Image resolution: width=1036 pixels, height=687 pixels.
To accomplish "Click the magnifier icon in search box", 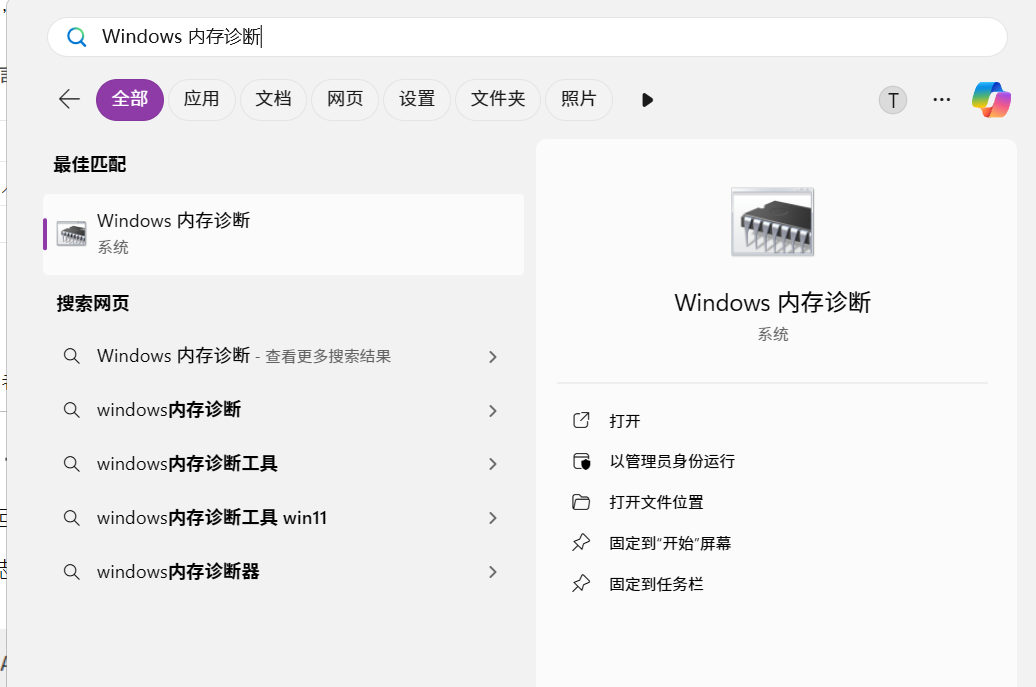I will coord(77,36).
